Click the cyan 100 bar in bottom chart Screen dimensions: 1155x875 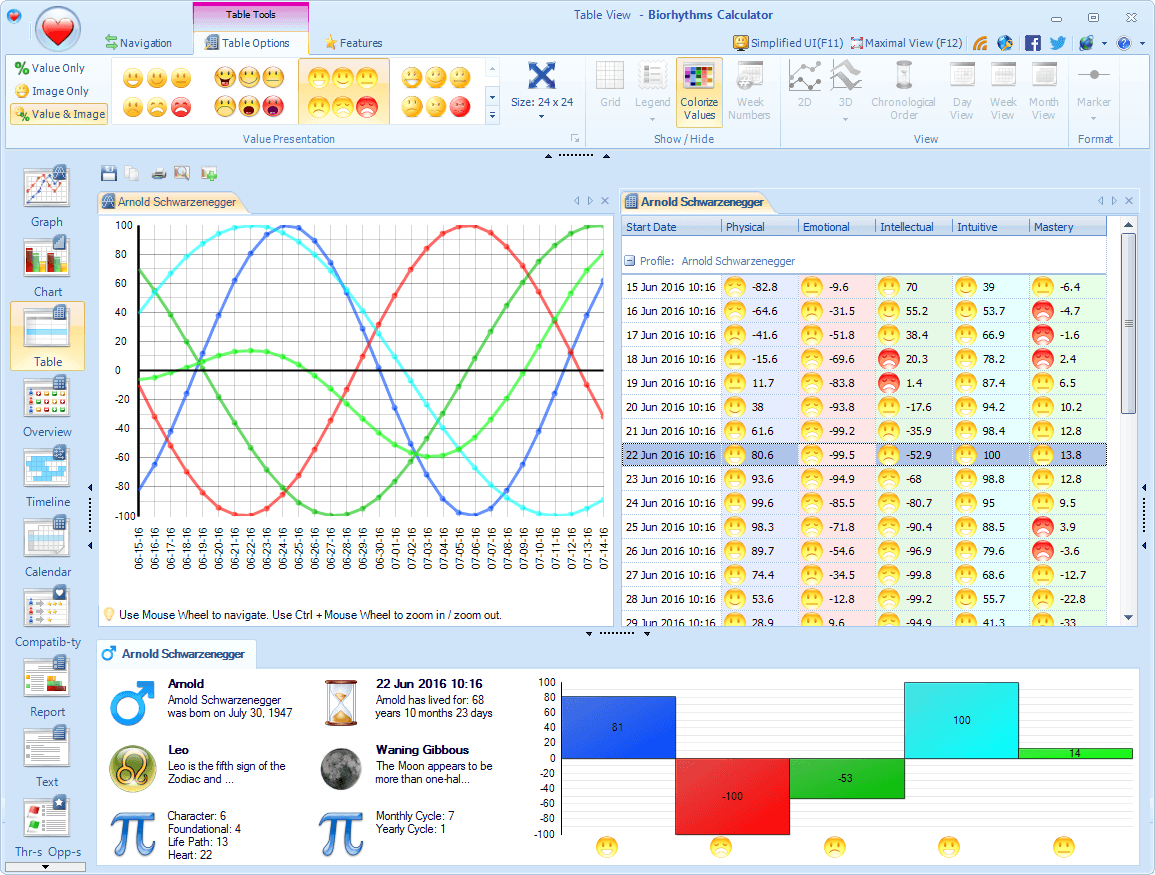[x=961, y=720]
